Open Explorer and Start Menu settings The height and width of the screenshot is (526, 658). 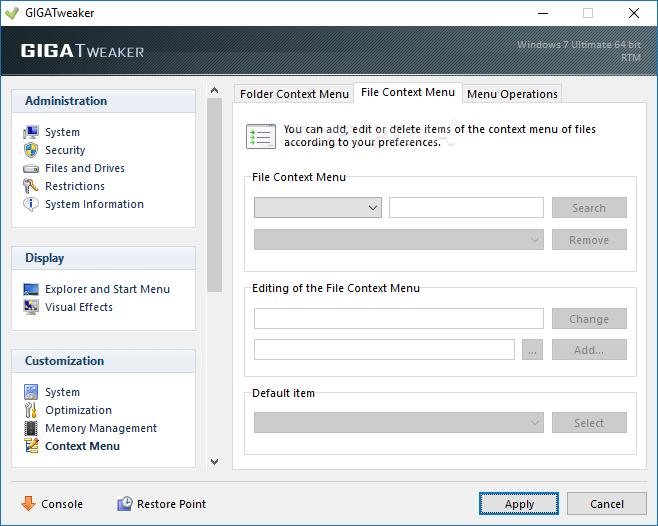pyautogui.click(x=107, y=289)
